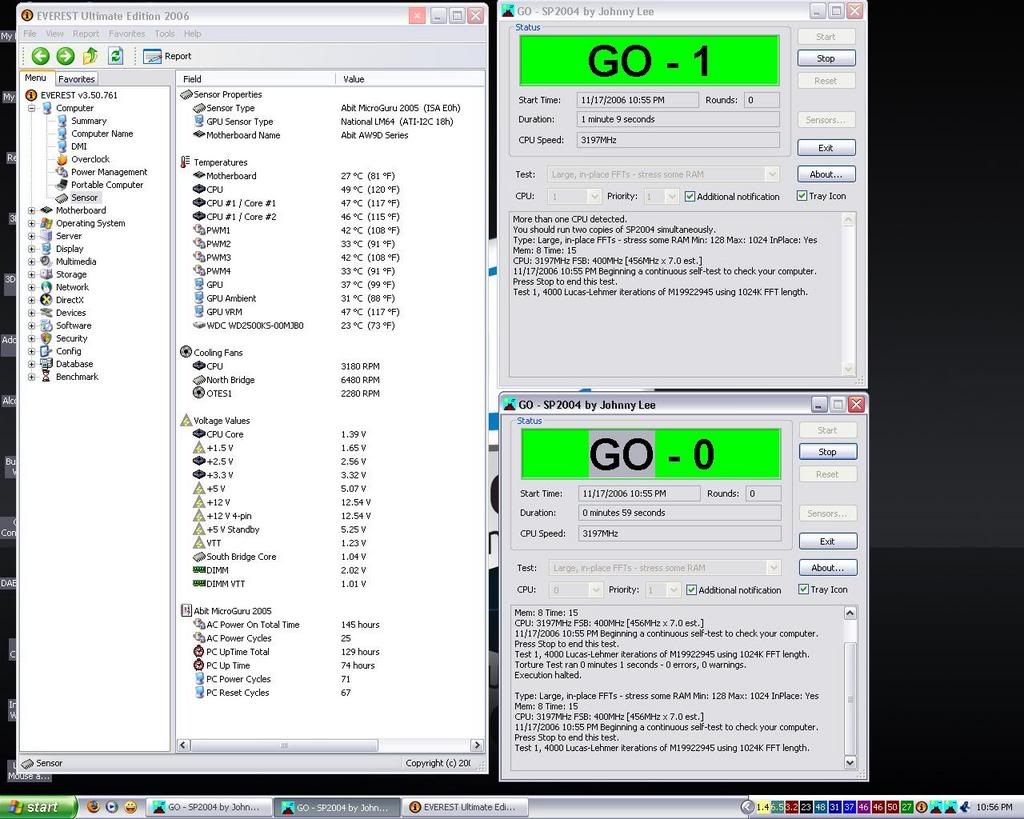
Task: Click the EVEREST info icon in system tray
Action: [921, 807]
